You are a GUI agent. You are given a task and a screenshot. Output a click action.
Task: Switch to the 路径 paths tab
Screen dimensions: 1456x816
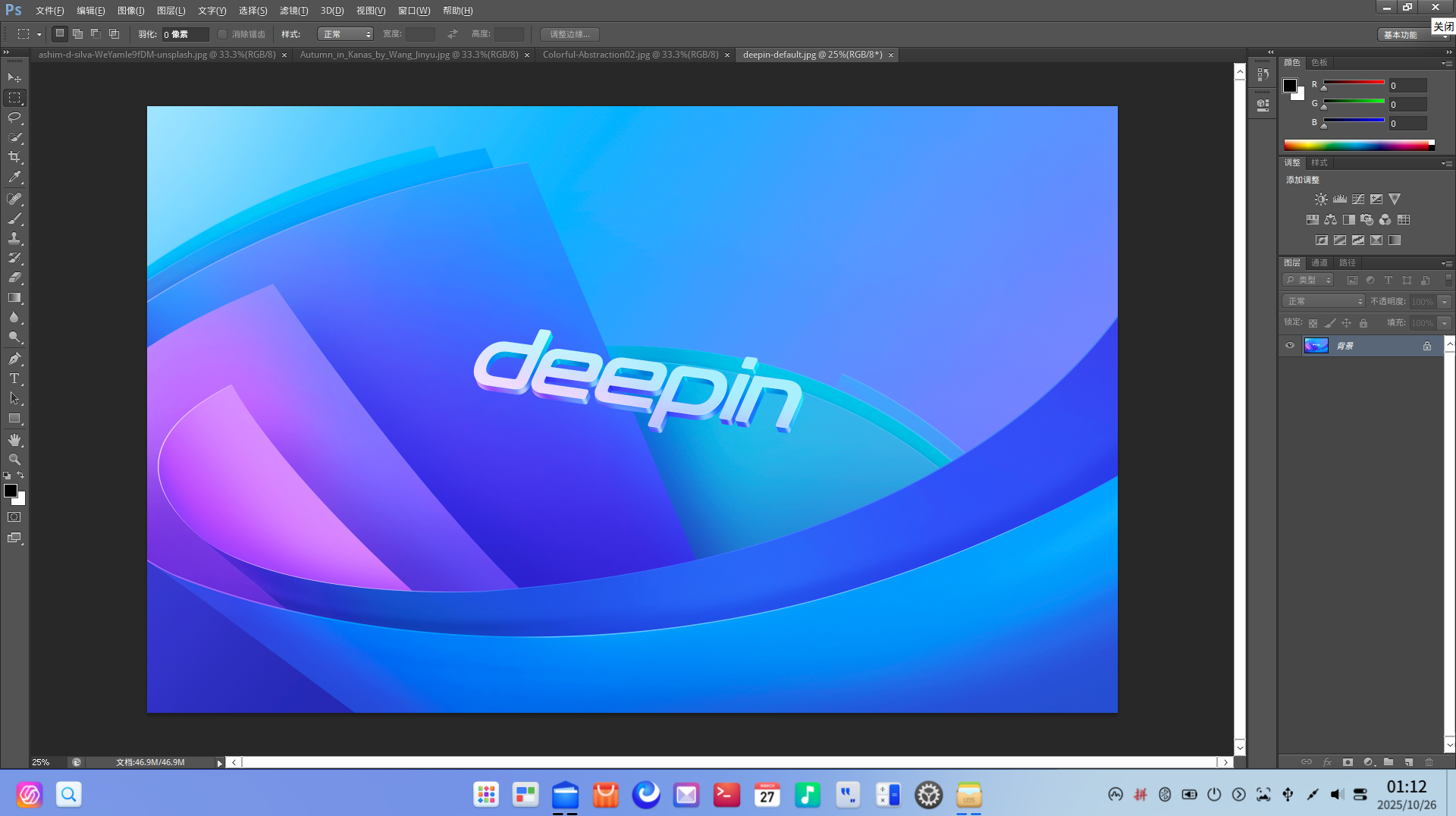point(1348,262)
